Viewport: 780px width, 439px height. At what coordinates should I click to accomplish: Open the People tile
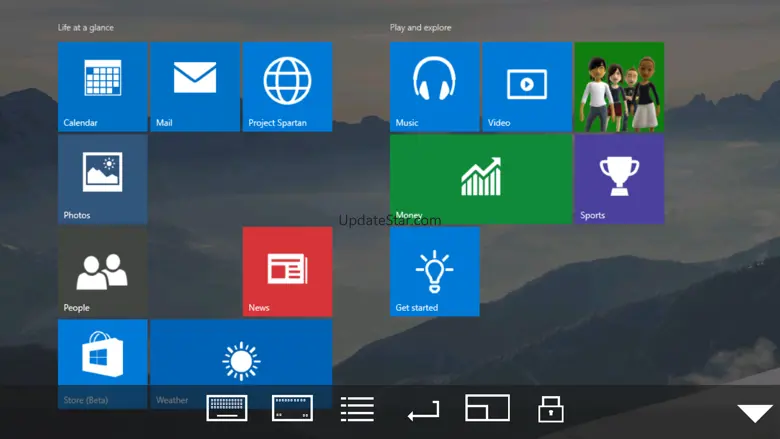[103, 272]
